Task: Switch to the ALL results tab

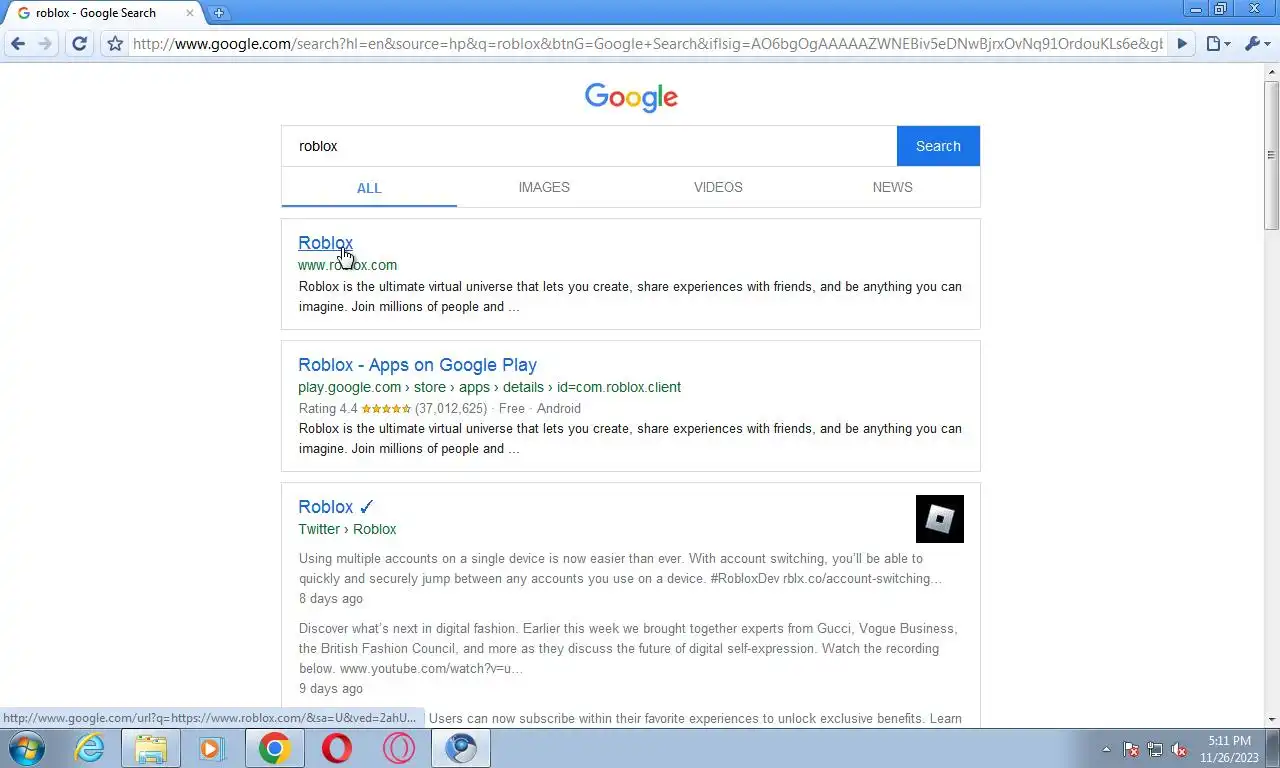Action: (x=369, y=188)
